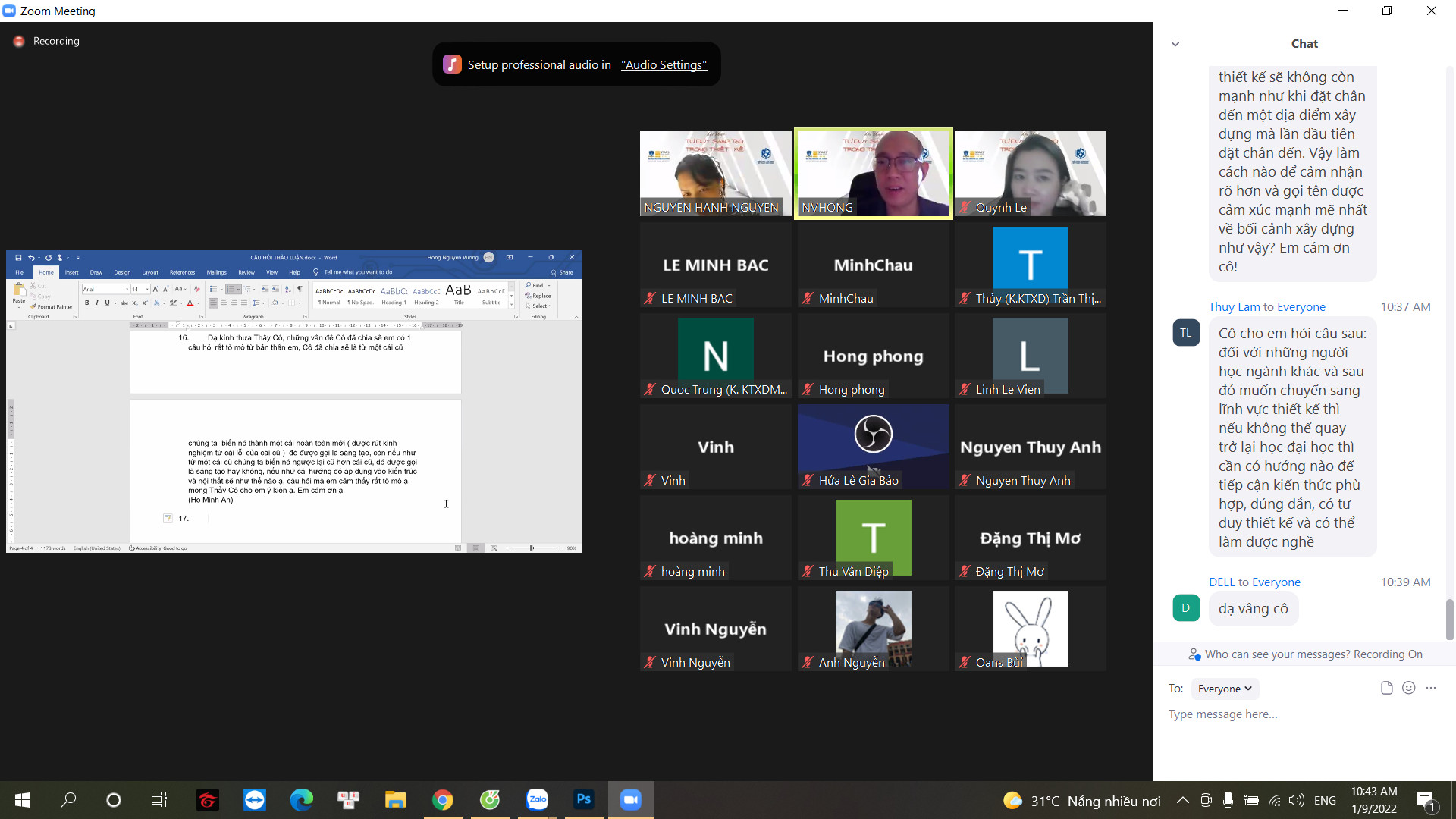Click the microphone icon in system tray
The width and height of the screenshot is (1456, 819).
(1228, 800)
